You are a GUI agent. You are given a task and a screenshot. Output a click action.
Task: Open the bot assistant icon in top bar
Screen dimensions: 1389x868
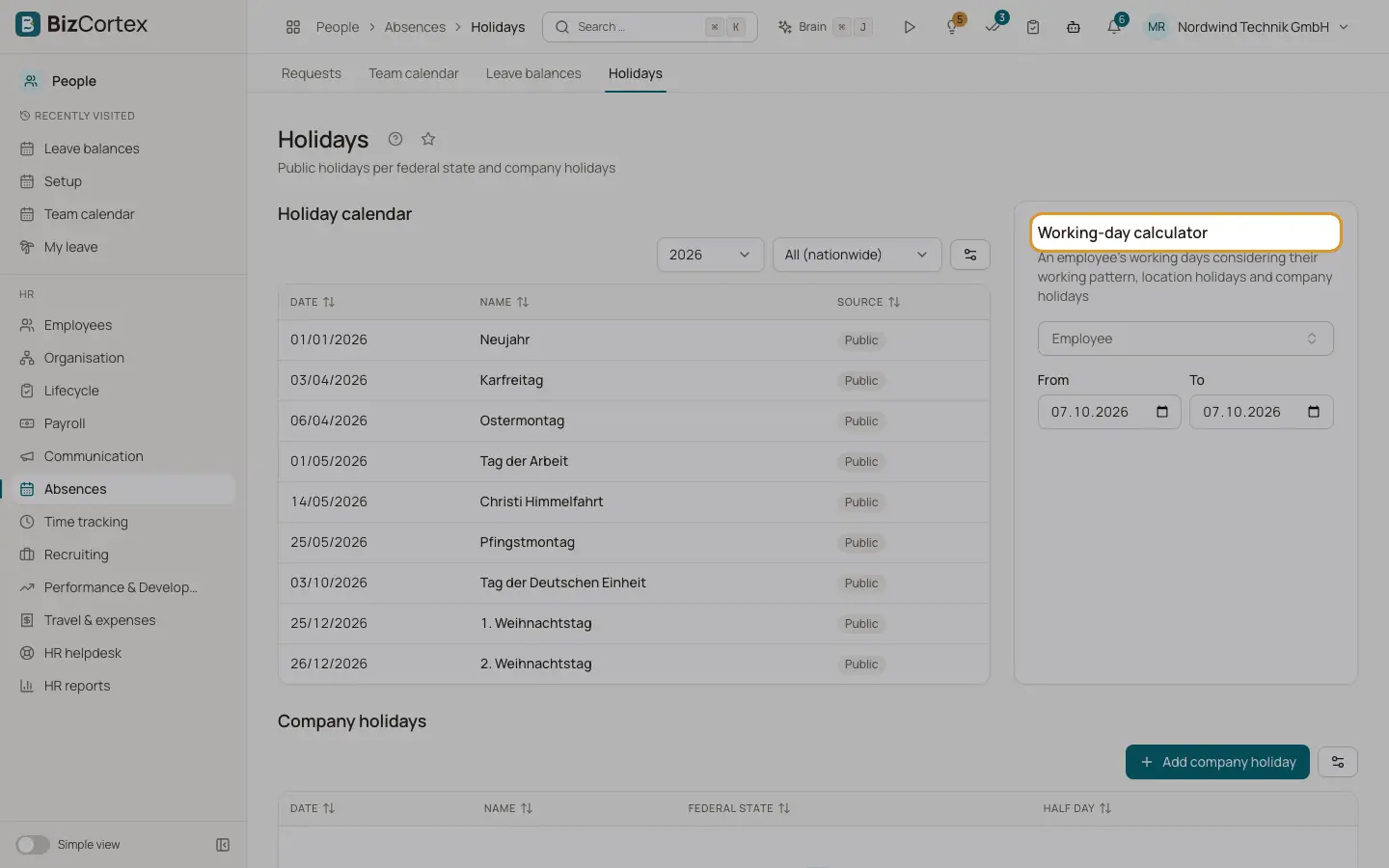1074,27
